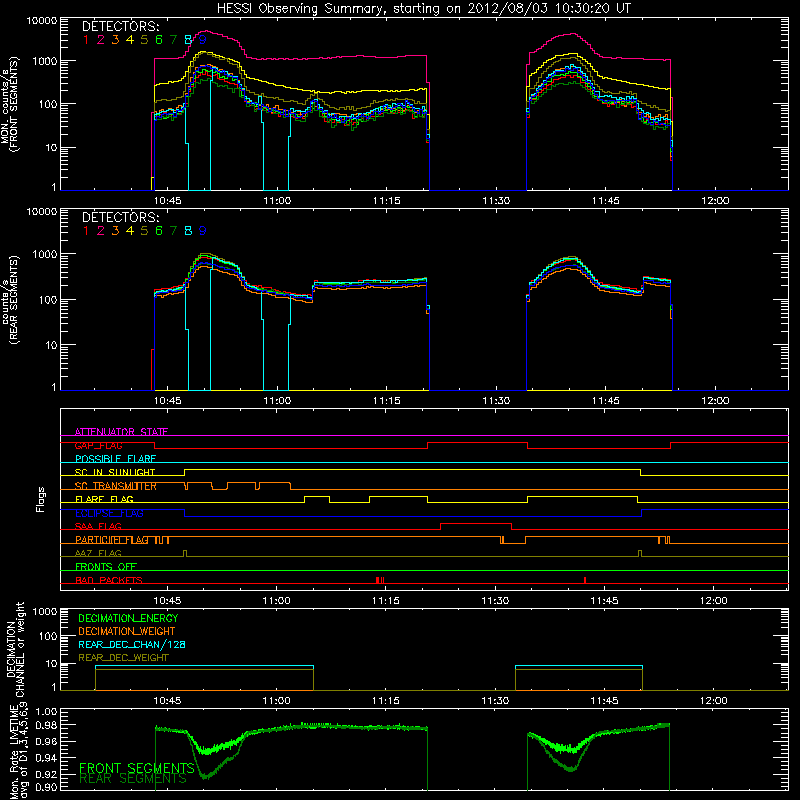The height and width of the screenshot is (800, 800).
Task: Click 0.98 value on livetime y-axis
Action: coord(46,725)
